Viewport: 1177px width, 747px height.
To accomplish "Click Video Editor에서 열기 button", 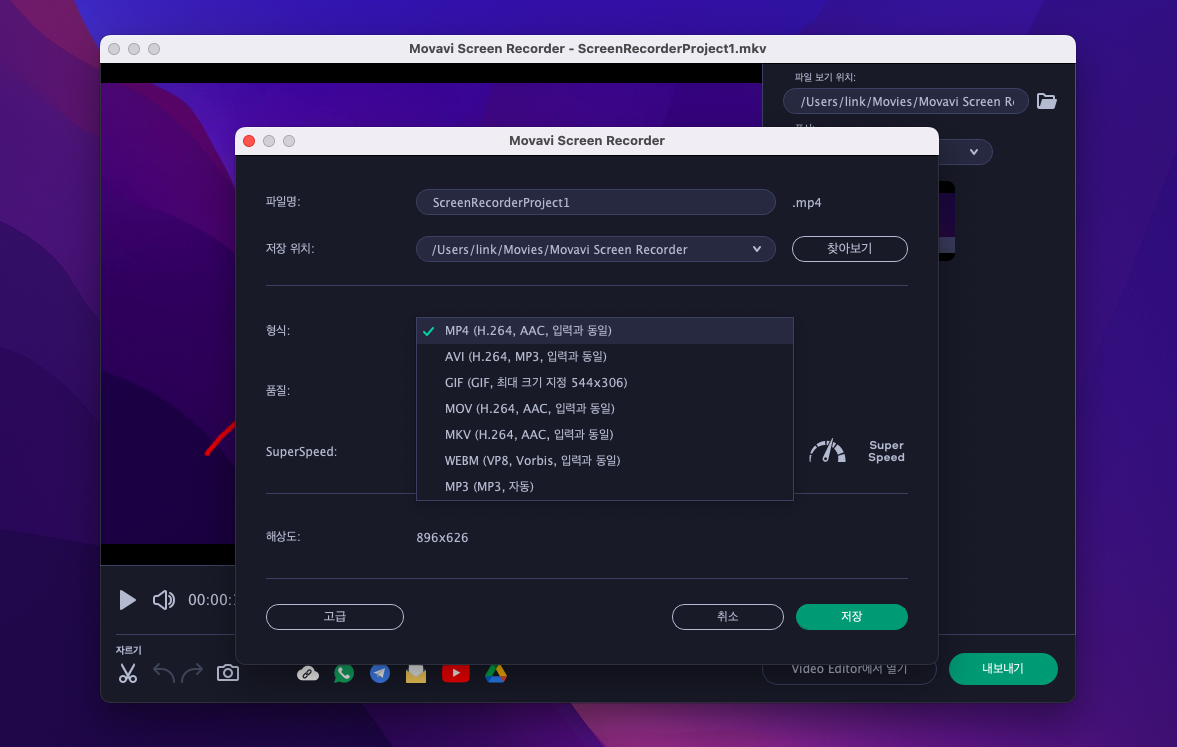I will pyautogui.click(x=849, y=668).
